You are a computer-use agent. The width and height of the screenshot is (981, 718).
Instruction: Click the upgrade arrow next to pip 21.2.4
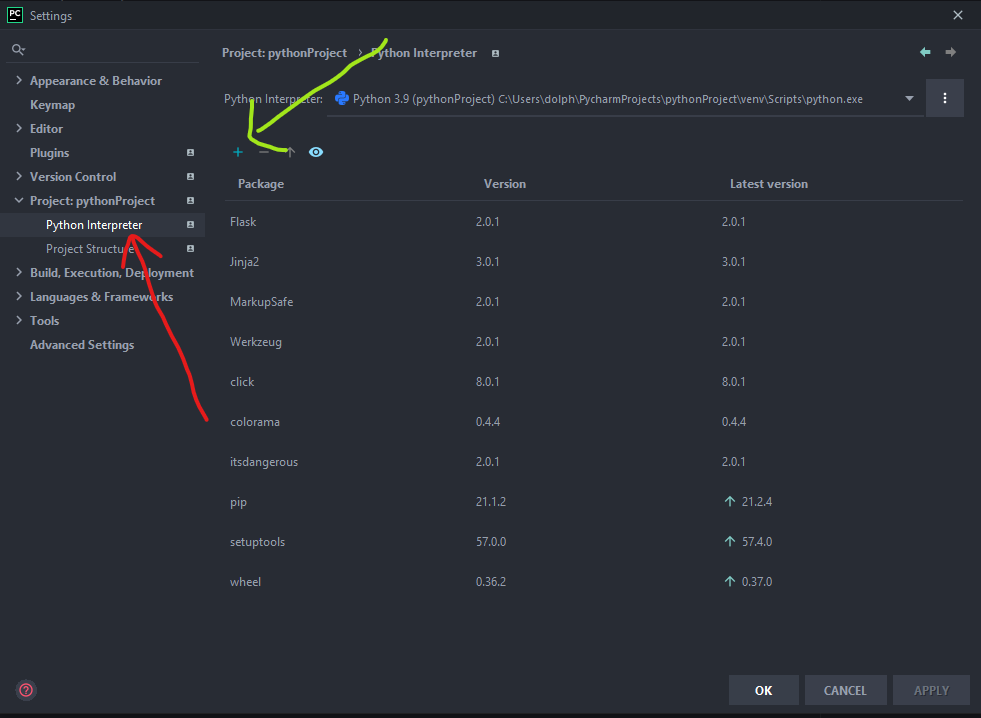pos(729,502)
